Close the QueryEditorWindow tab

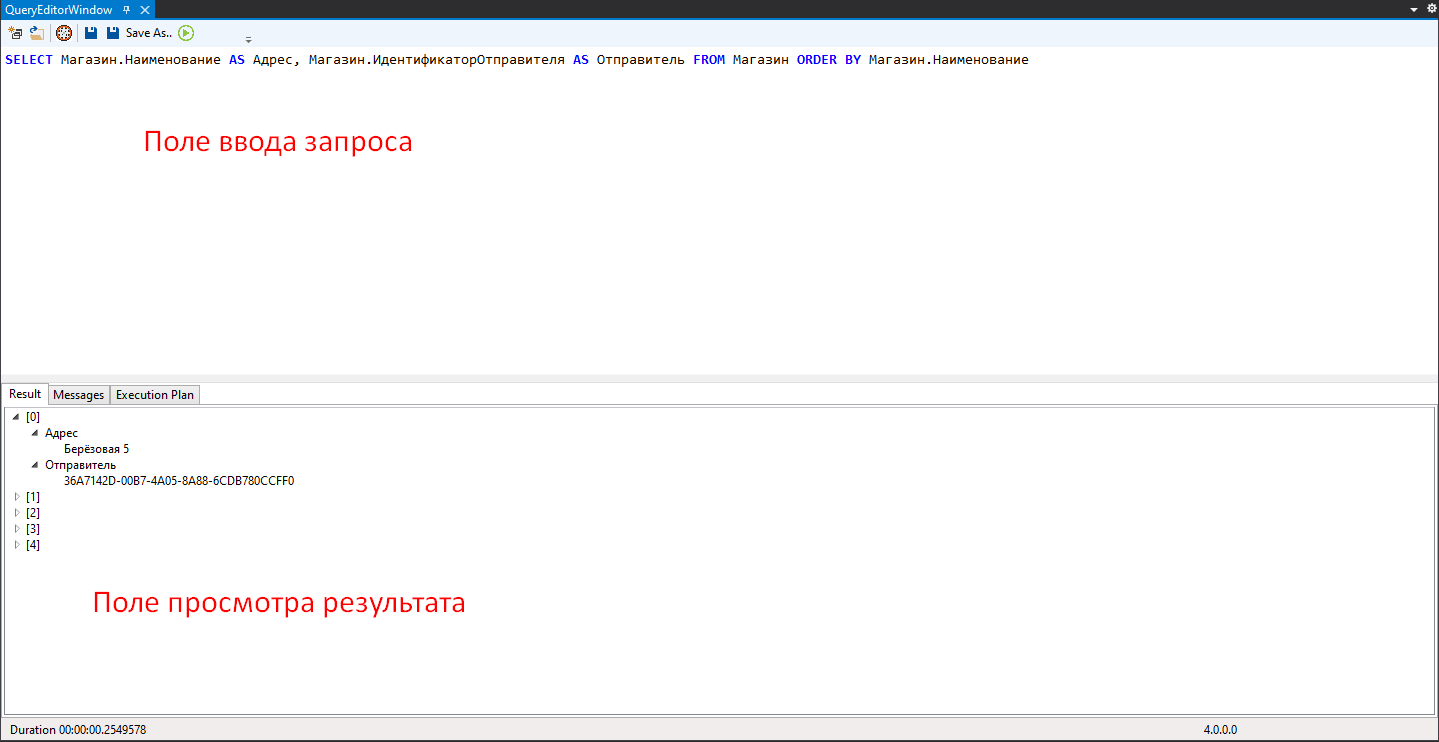(x=144, y=9)
